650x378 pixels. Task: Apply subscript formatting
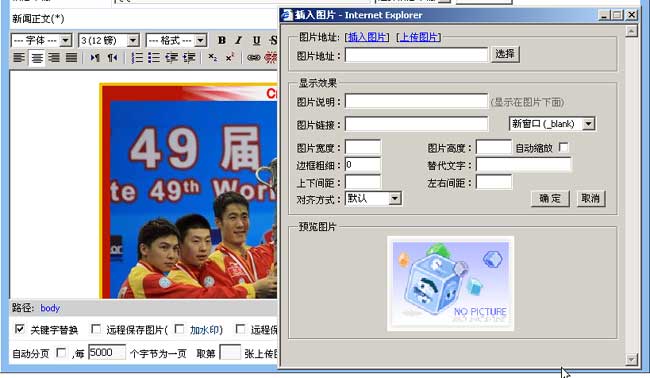212,58
